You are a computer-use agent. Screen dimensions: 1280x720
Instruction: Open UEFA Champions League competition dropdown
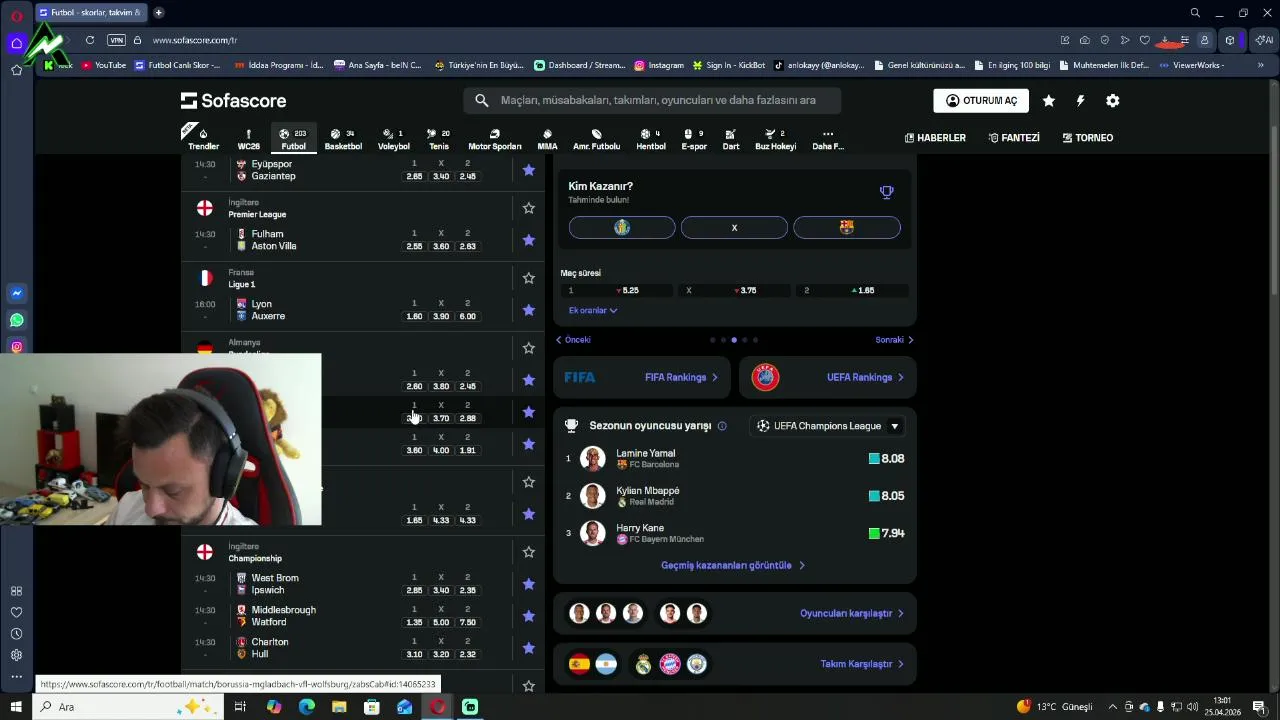827,426
